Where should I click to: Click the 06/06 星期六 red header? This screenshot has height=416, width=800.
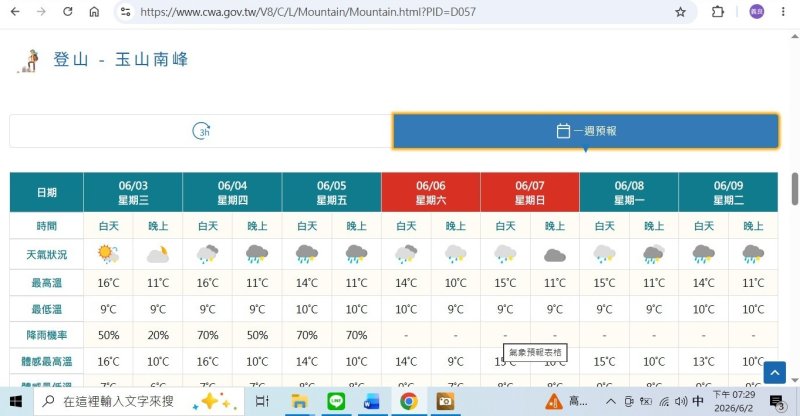[431, 192]
